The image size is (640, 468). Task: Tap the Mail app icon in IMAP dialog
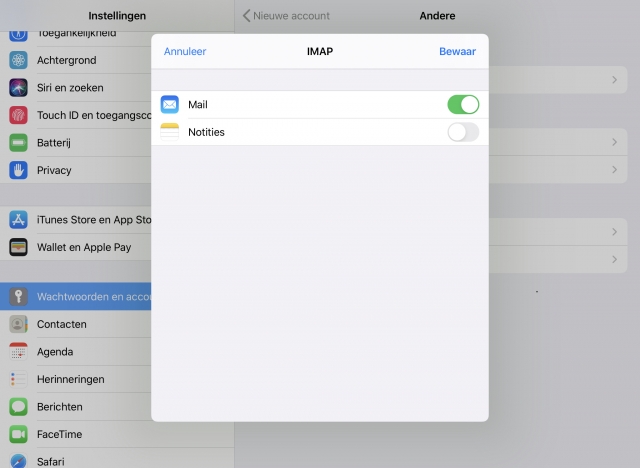(169, 104)
